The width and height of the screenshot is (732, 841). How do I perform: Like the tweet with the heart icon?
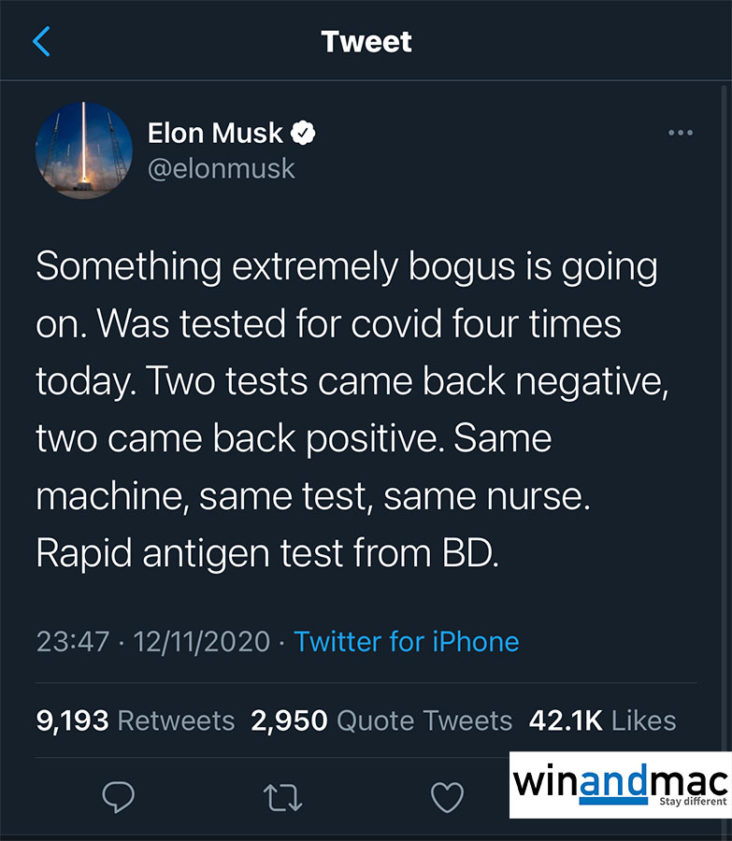(447, 796)
